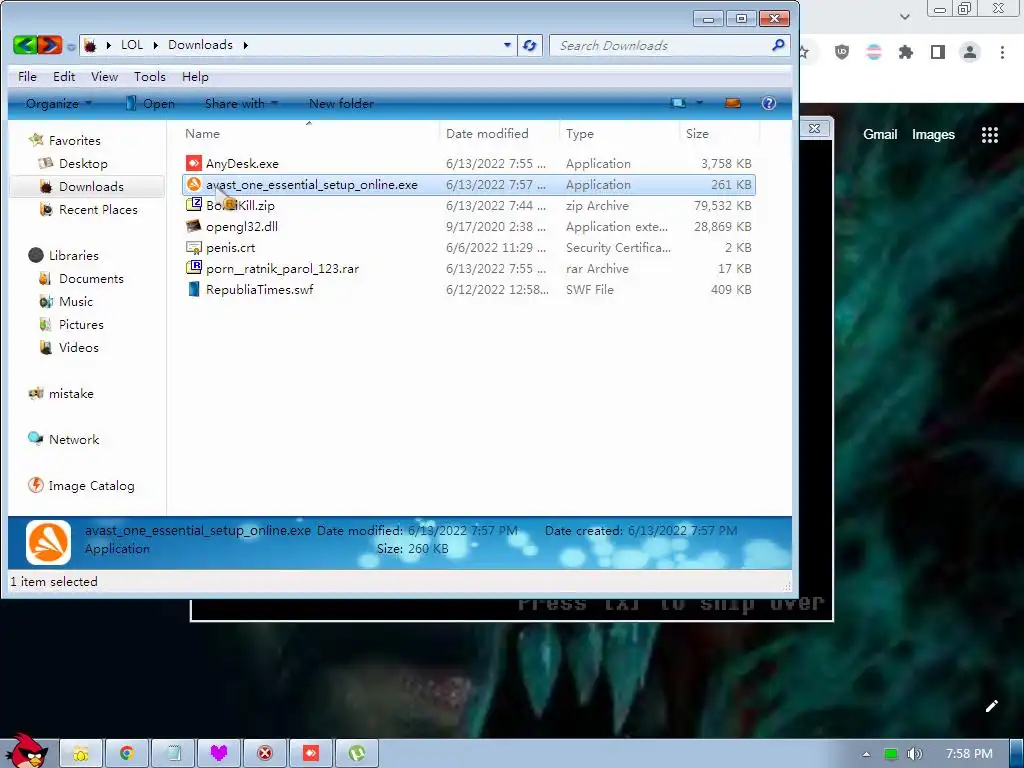The image size is (1024, 768).
Task: Show hidden system tray icons
Action: pyautogui.click(x=866, y=754)
